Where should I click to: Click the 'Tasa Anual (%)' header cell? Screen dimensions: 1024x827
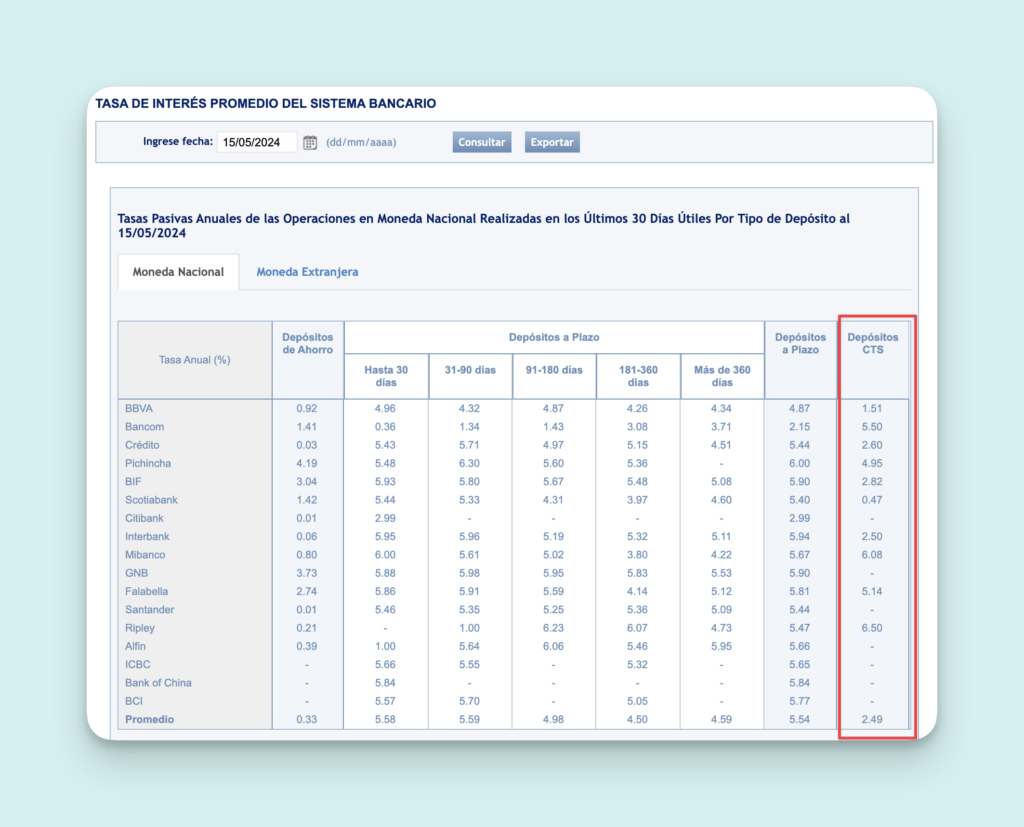point(195,360)
